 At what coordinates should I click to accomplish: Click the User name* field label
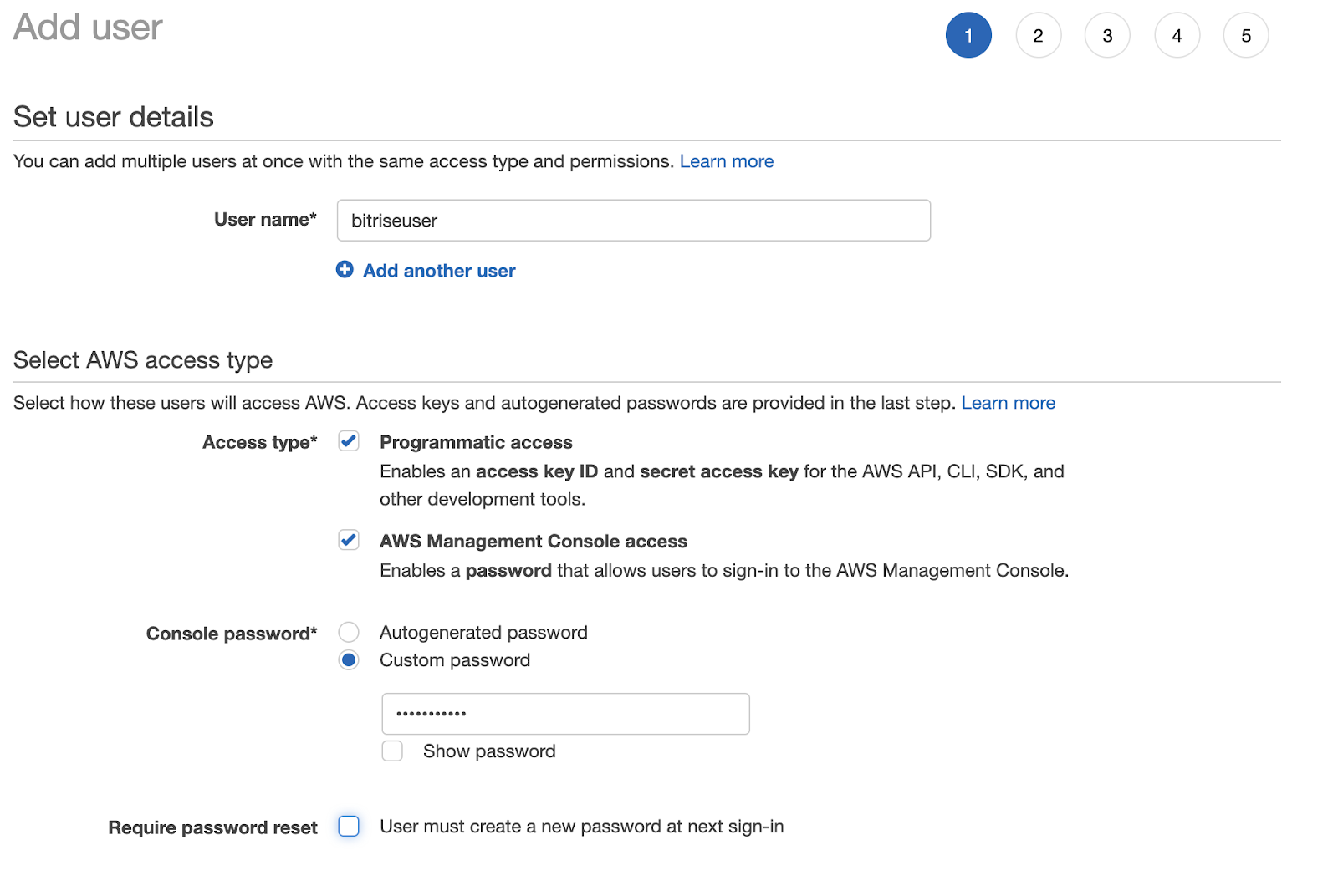click(x=265, y=219)
